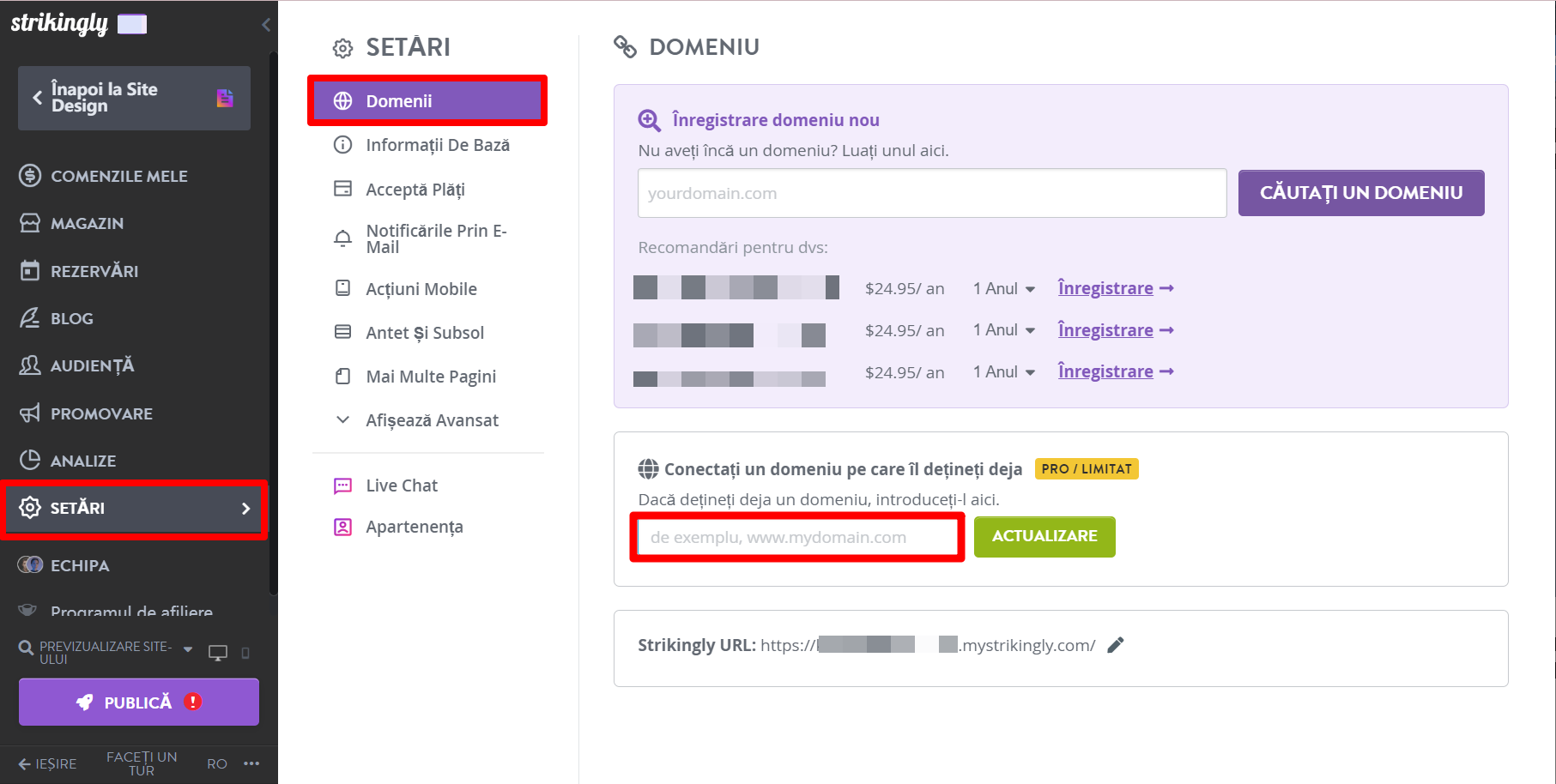
Task: Open first 1 Anul dropdown
Action: point(1004,289)
